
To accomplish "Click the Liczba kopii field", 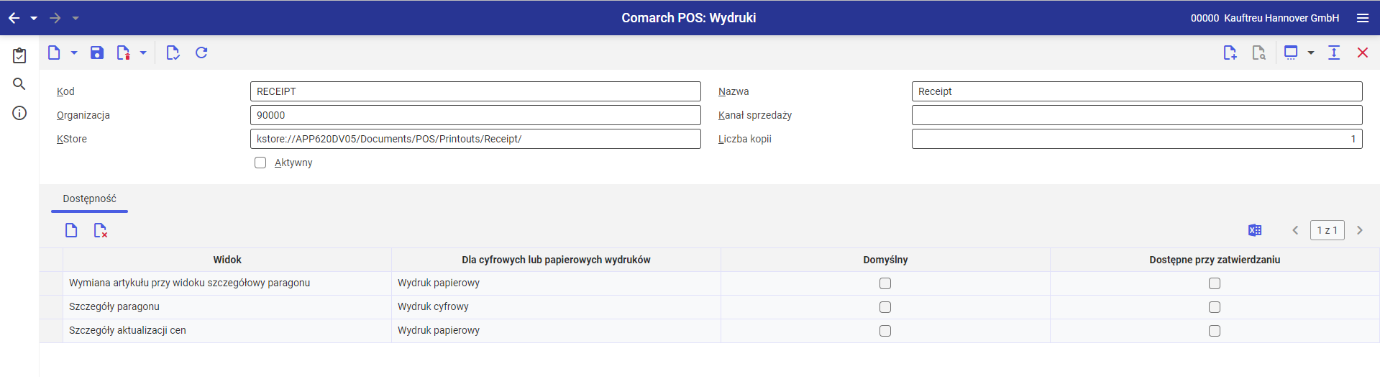I will tap(1137, 139).
